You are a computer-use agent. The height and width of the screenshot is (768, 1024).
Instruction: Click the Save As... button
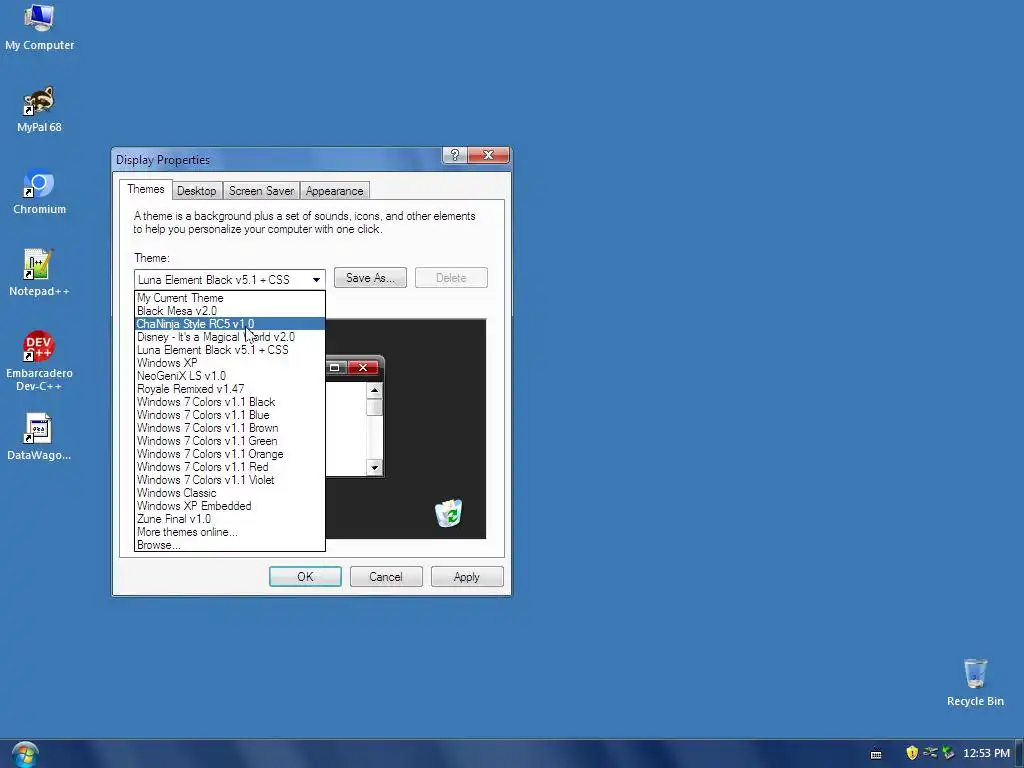coord(370,278)
